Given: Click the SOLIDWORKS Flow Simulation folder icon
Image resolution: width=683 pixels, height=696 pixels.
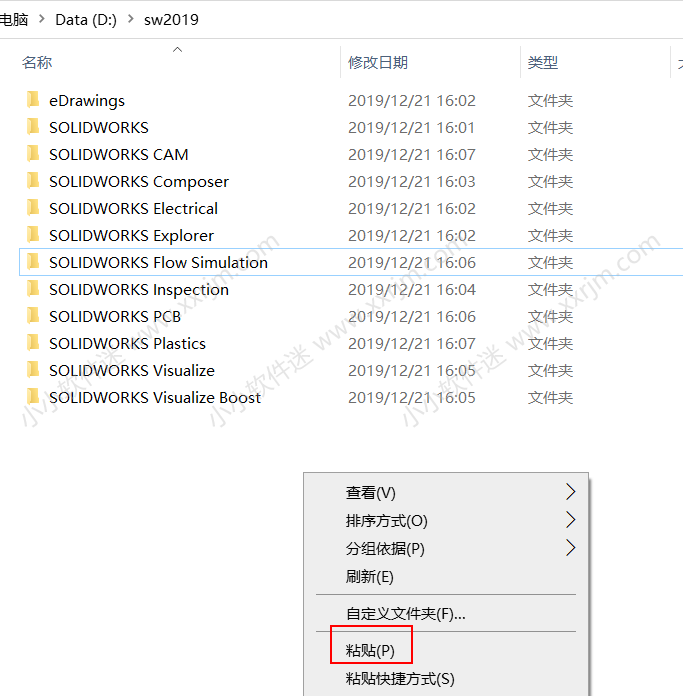Looking at the screenshot, I should 33,262.
